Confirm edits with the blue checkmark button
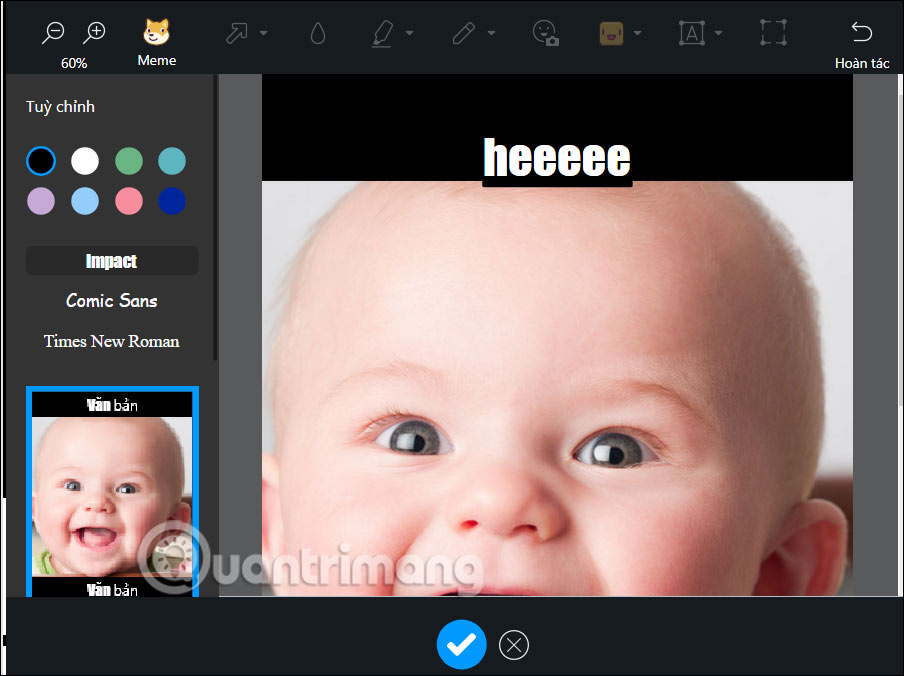Viewport: 904px width, 676px height. (x=462, y=644)
